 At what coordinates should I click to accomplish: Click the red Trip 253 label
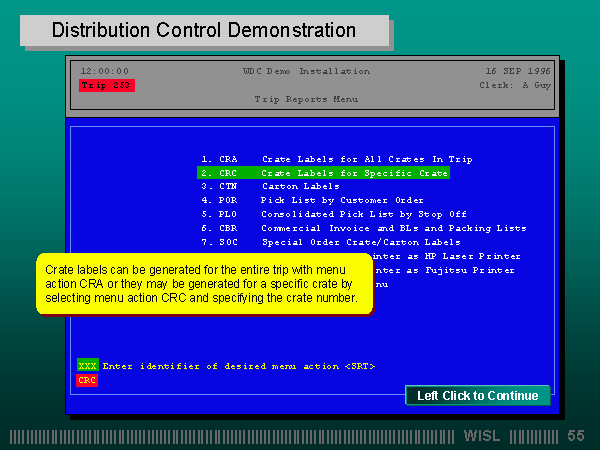pos(107,85)
